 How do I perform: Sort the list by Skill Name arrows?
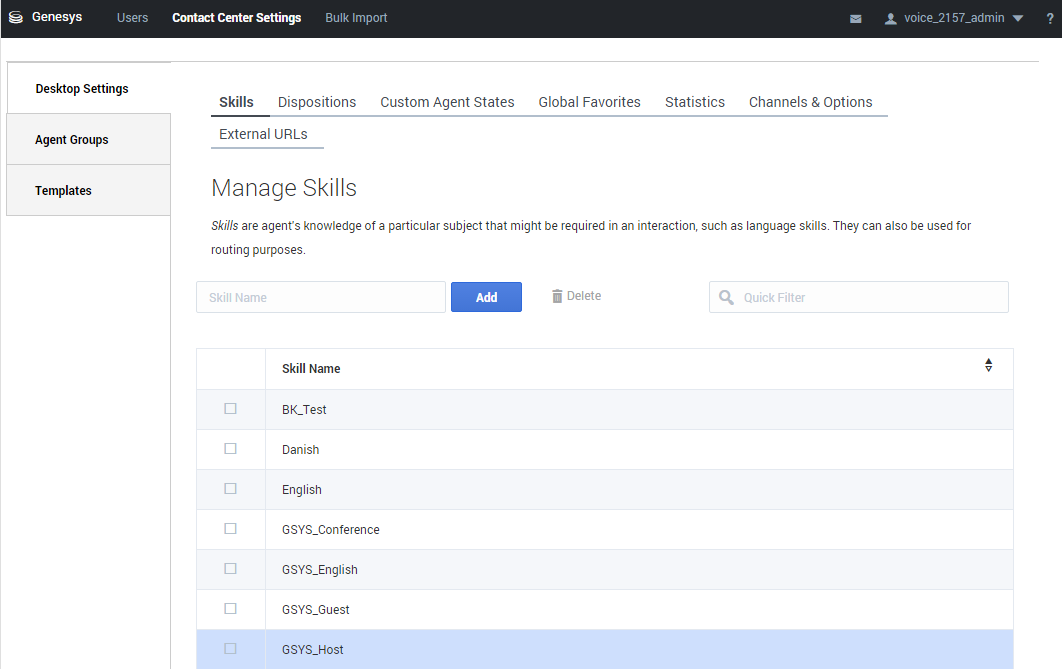[988, 366]
